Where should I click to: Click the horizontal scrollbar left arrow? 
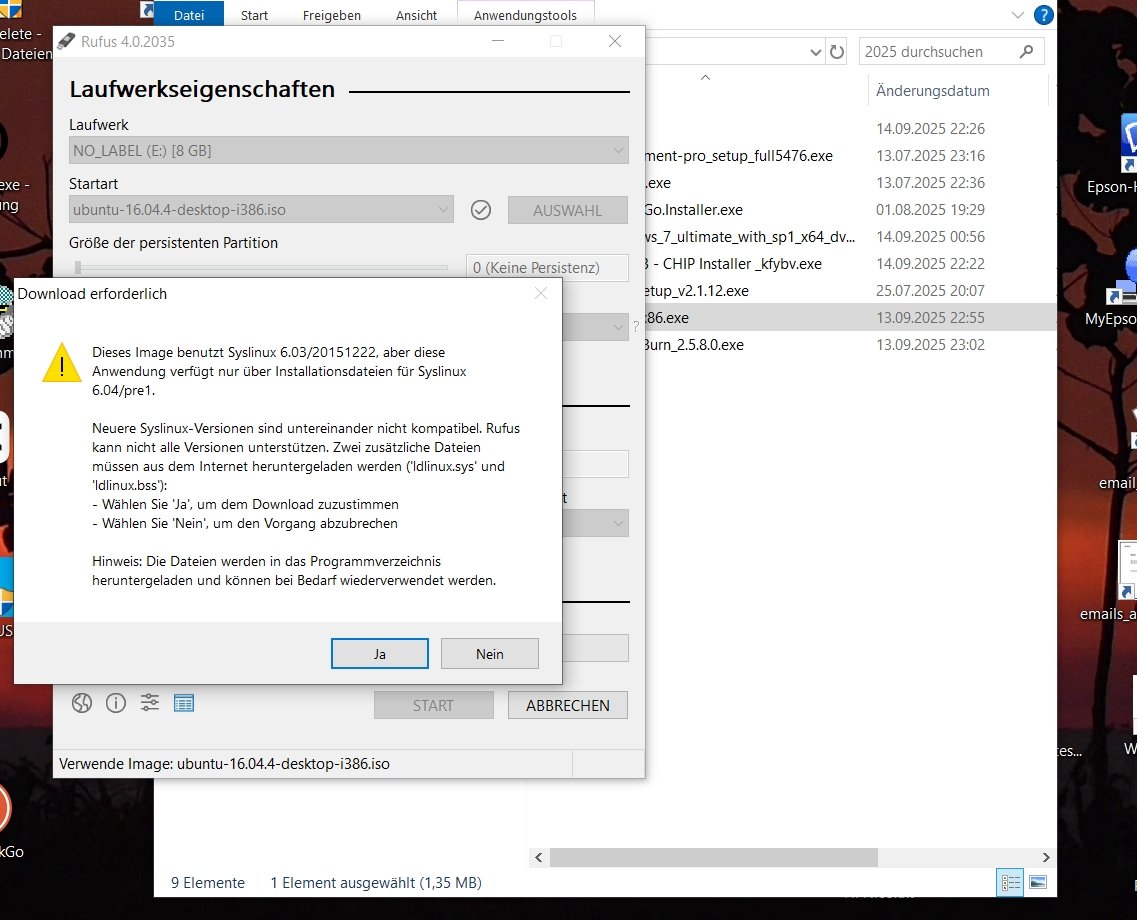(539, 857)
